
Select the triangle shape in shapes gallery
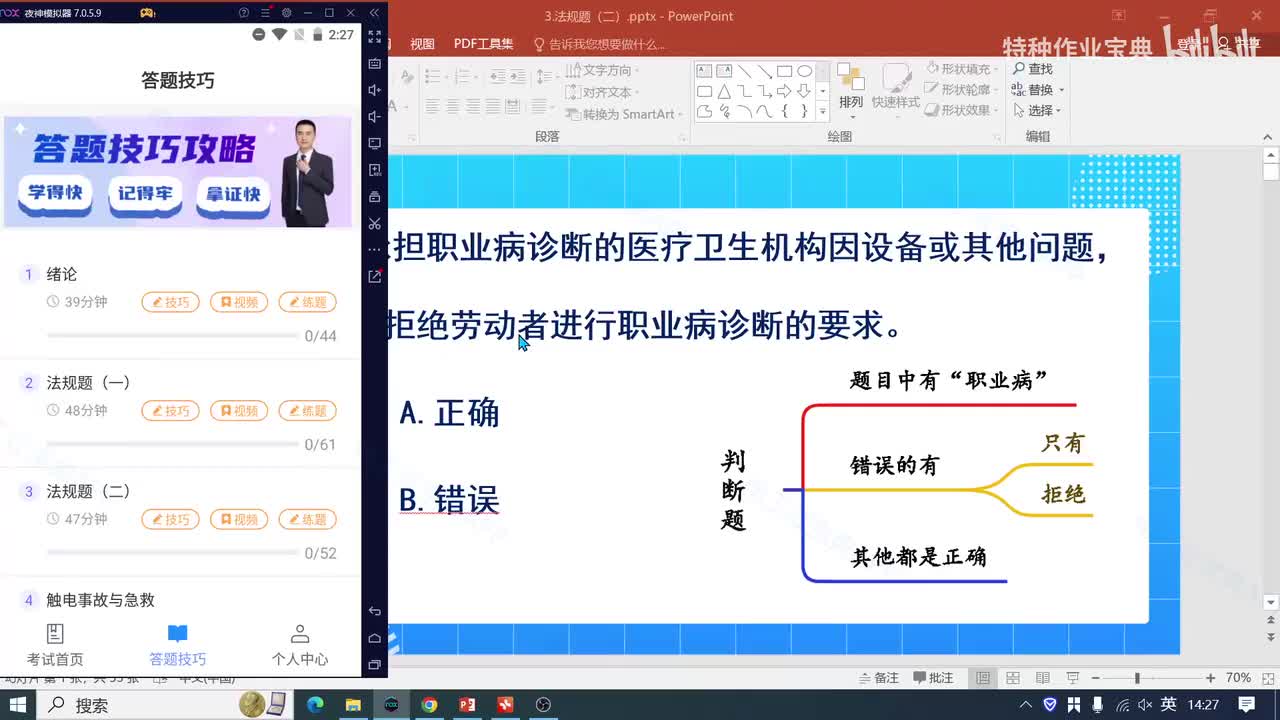[x=724, y=91]
